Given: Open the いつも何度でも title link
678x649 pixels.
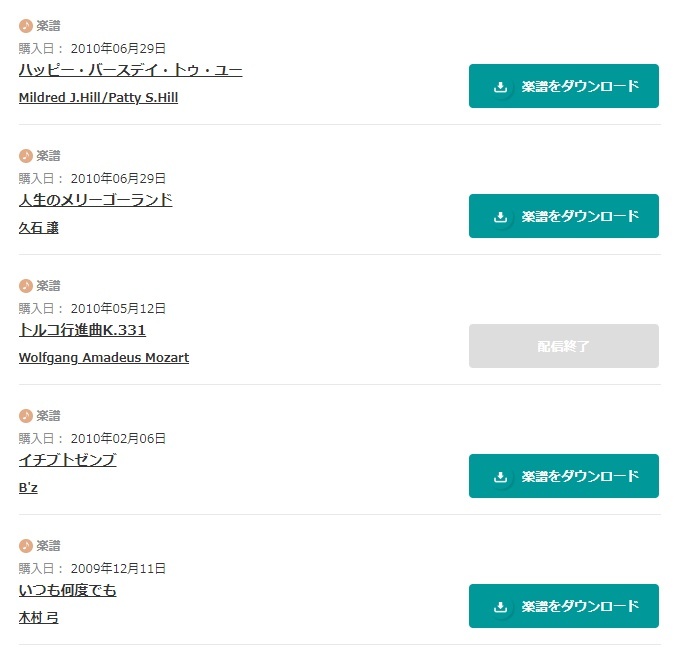Looking at the screenshot, I should pyautogui.click(x=67, y=590).
